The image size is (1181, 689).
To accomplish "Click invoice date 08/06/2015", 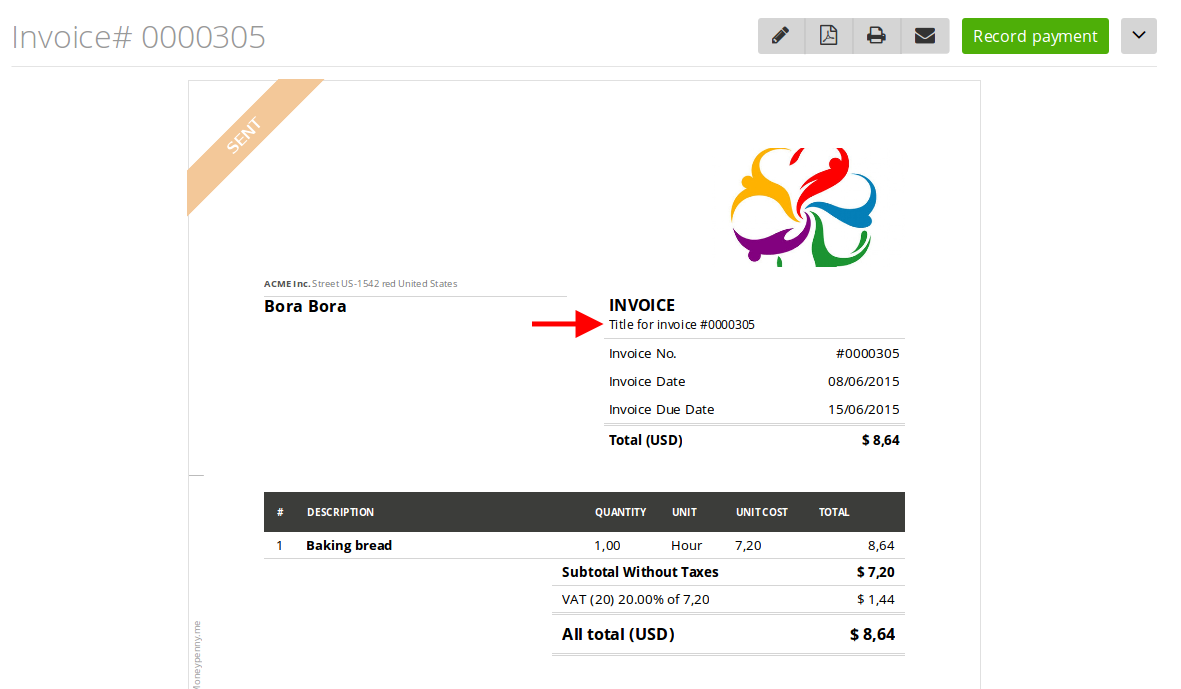I will (864, 382).
